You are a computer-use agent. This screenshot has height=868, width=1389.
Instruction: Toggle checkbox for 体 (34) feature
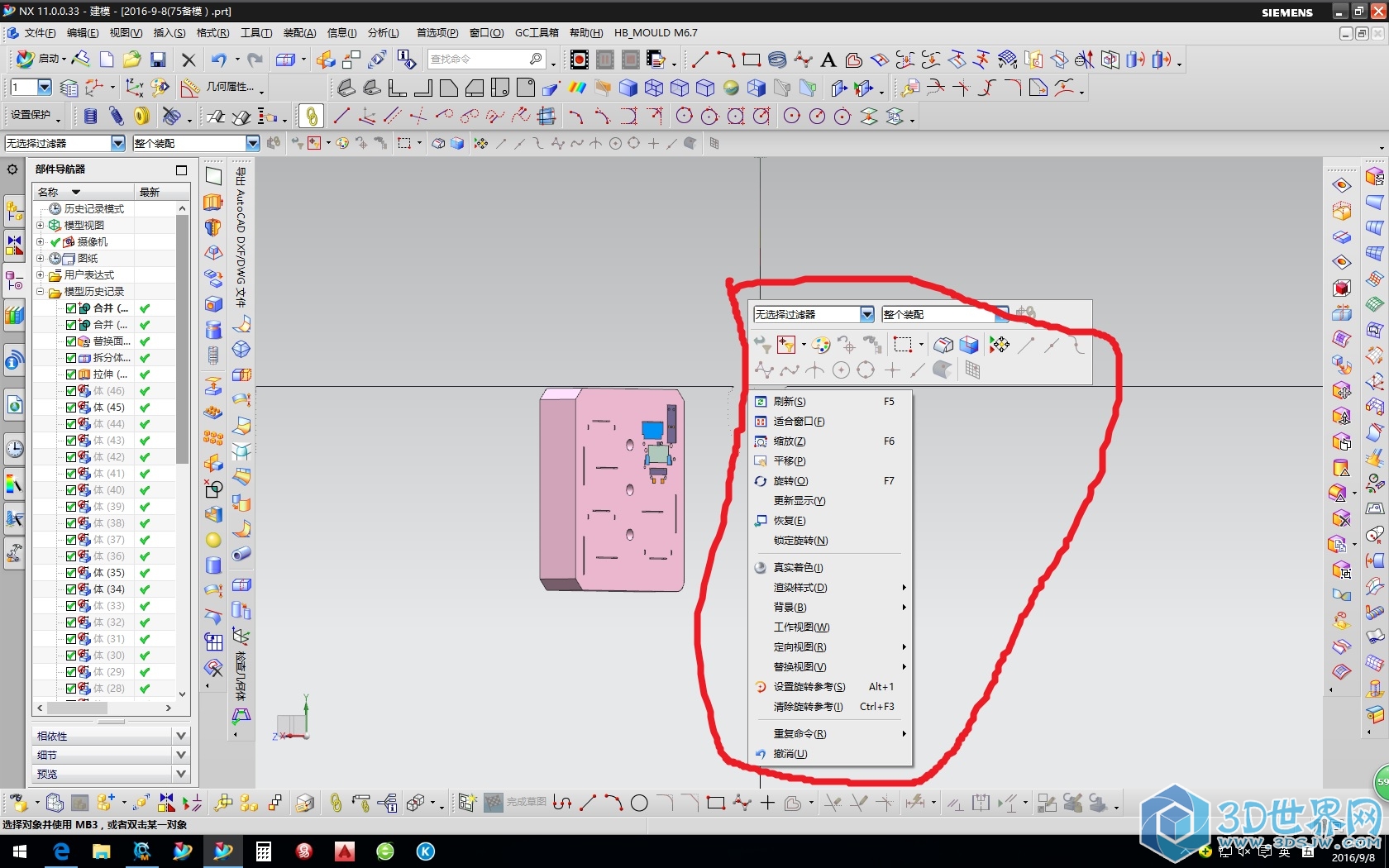pyautogui.click(x=71, y=589)
